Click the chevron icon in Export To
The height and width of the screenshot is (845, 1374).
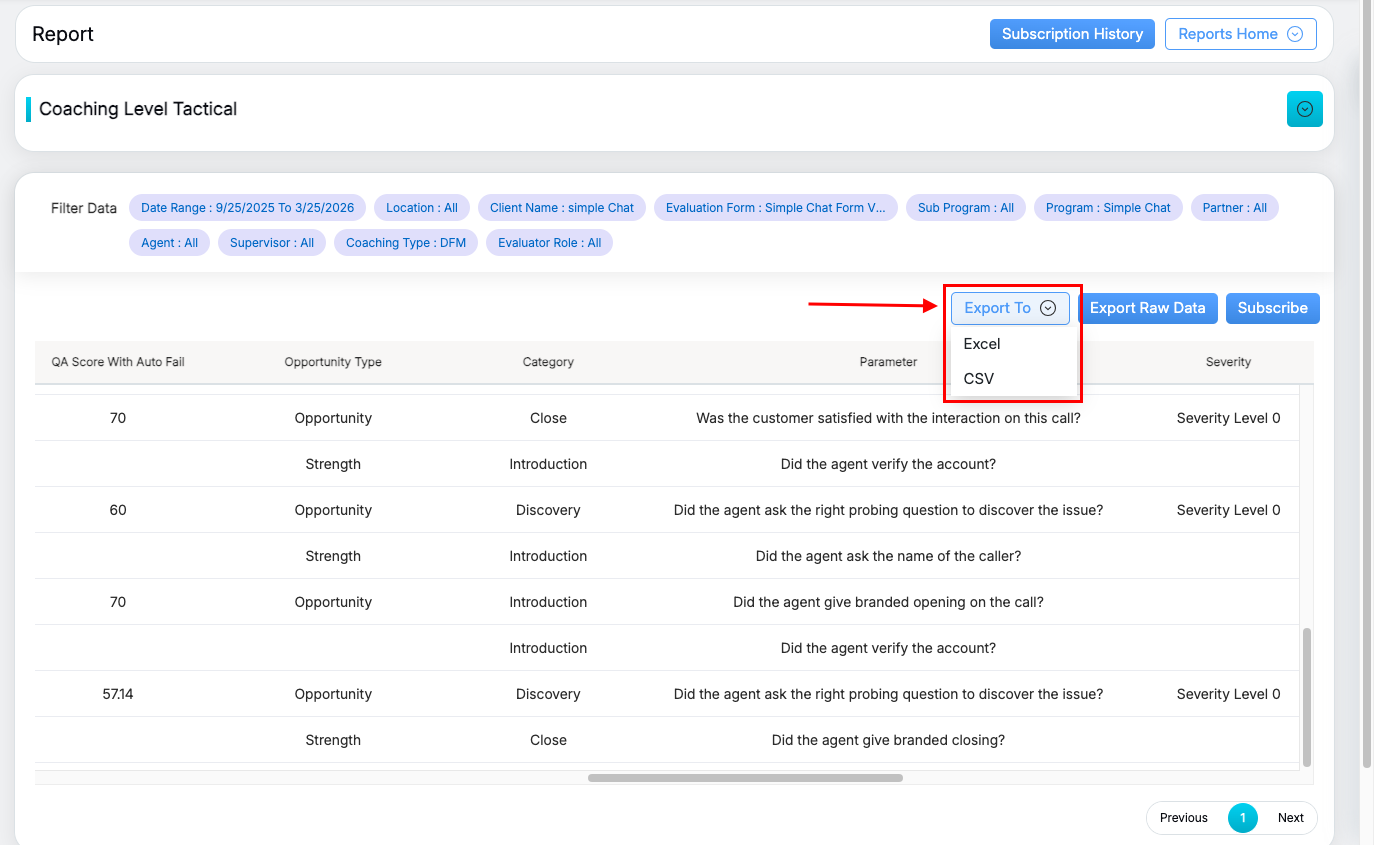1048,308
